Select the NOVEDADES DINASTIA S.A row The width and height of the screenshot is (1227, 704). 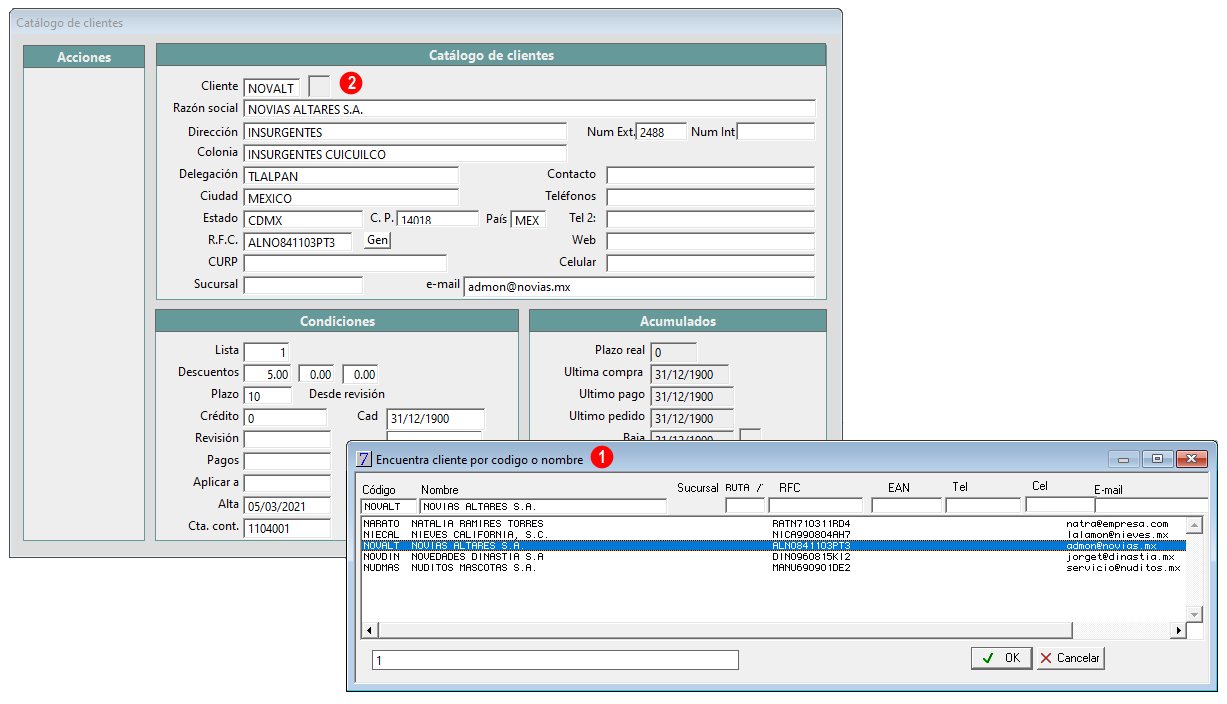pos(773,557)
